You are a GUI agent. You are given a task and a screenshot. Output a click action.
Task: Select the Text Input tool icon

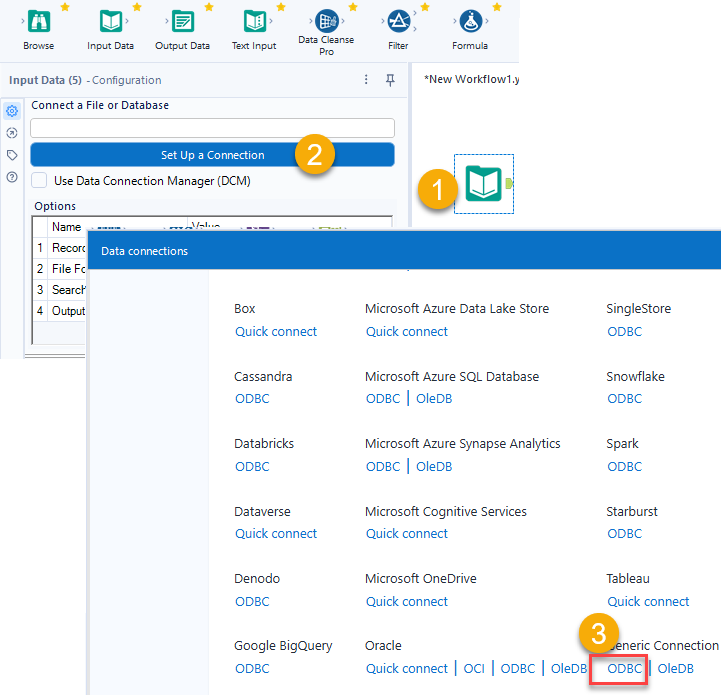click(255, 22)
